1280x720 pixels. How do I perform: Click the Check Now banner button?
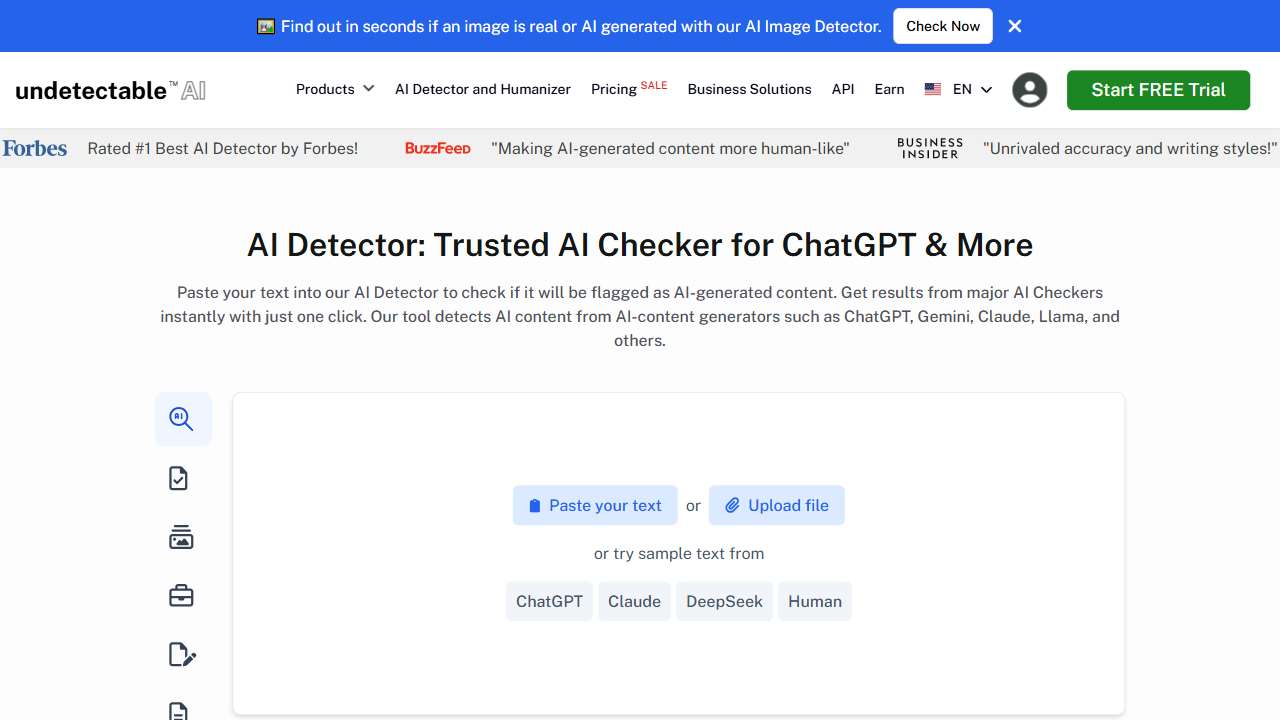942,26
